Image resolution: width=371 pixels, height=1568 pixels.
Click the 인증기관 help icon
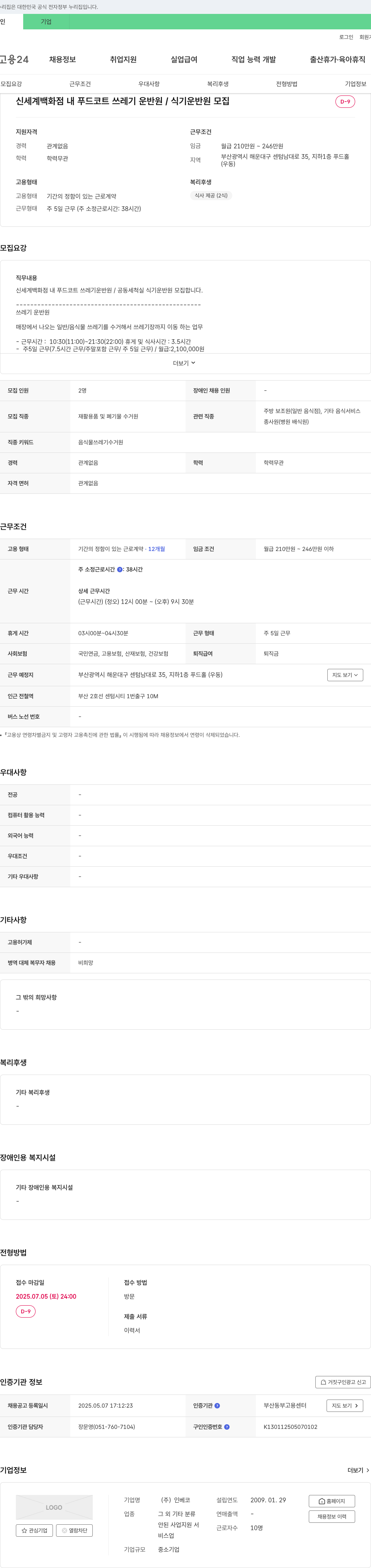pos(217,1406)
